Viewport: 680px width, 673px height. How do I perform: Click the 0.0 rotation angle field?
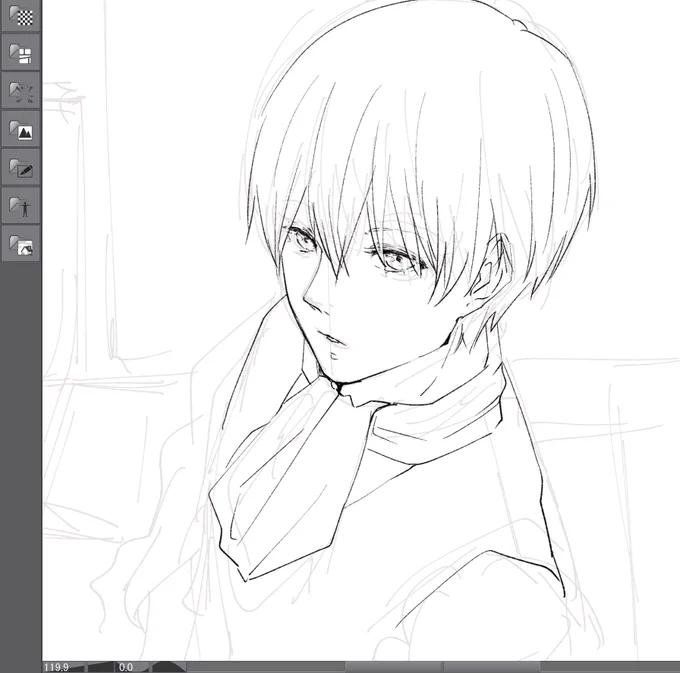click(126, 667)
